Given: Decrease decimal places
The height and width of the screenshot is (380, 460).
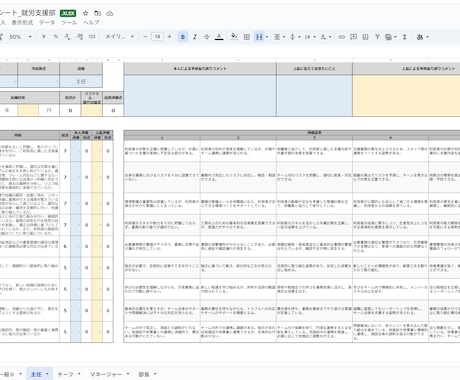Looking at the screenshot, I should [67, 37].
